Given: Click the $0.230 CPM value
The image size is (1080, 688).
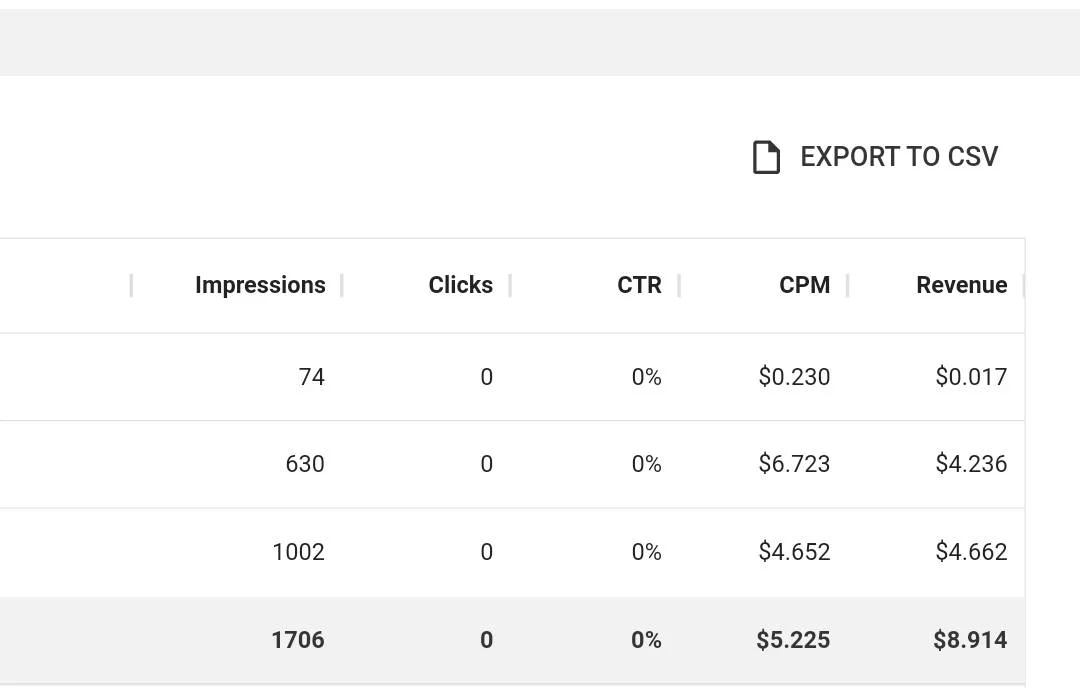Looking at the screenshot, I should pyautogui.click(x=794, y=377).
